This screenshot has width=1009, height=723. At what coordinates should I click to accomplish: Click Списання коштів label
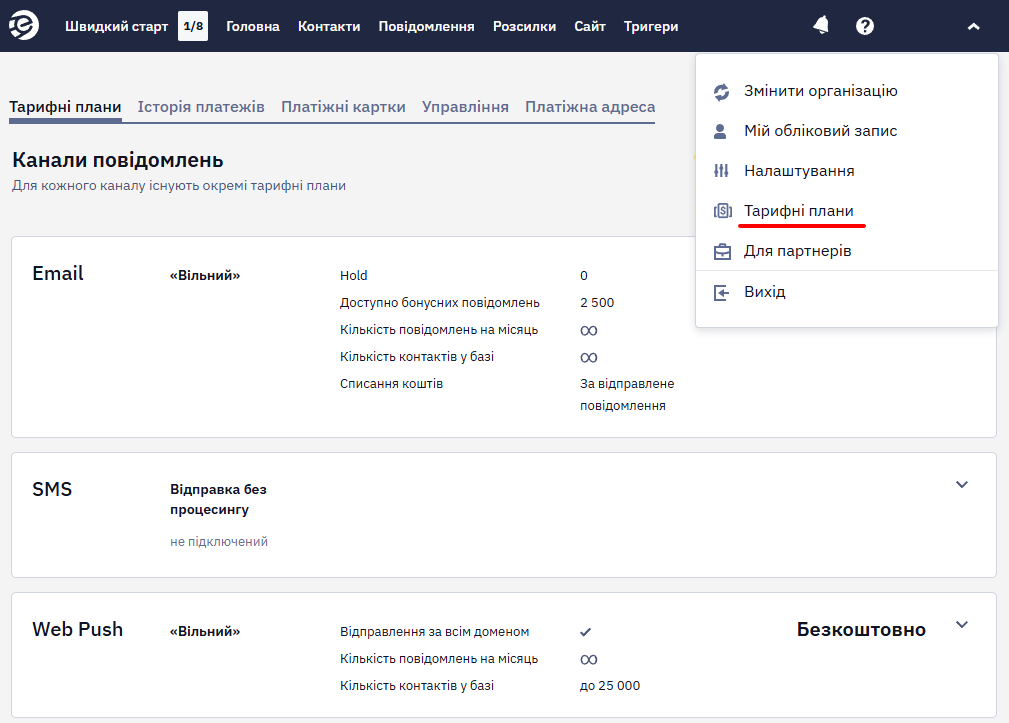click(x=391, y=383)
